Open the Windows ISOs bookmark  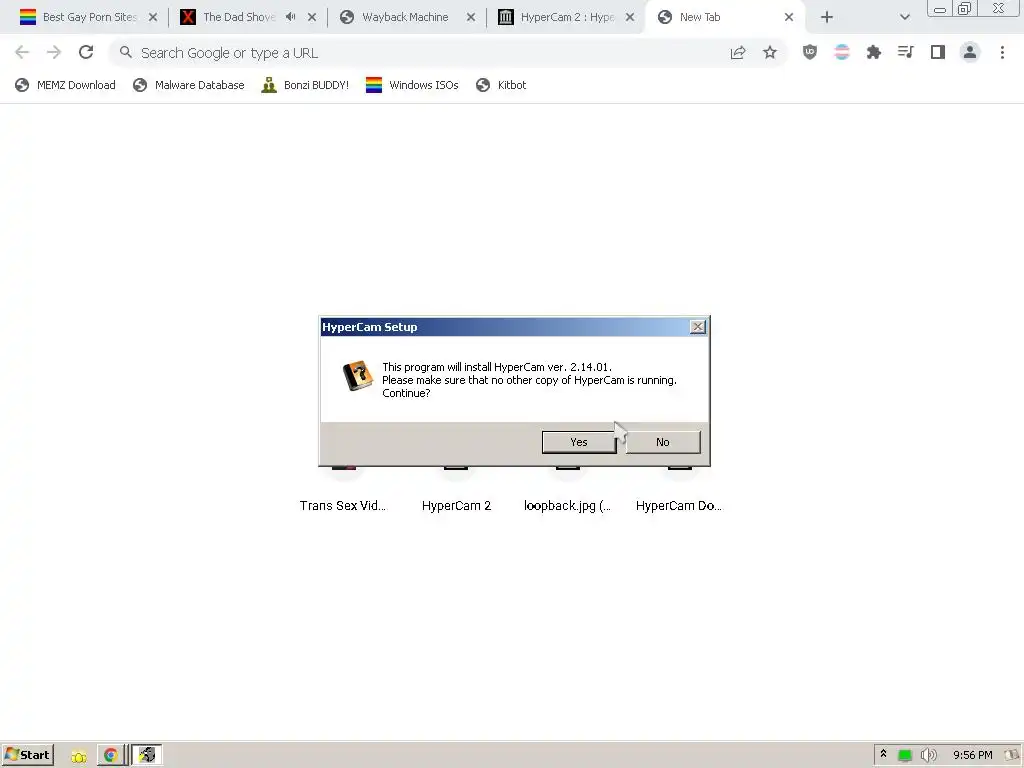coord(412,85)
